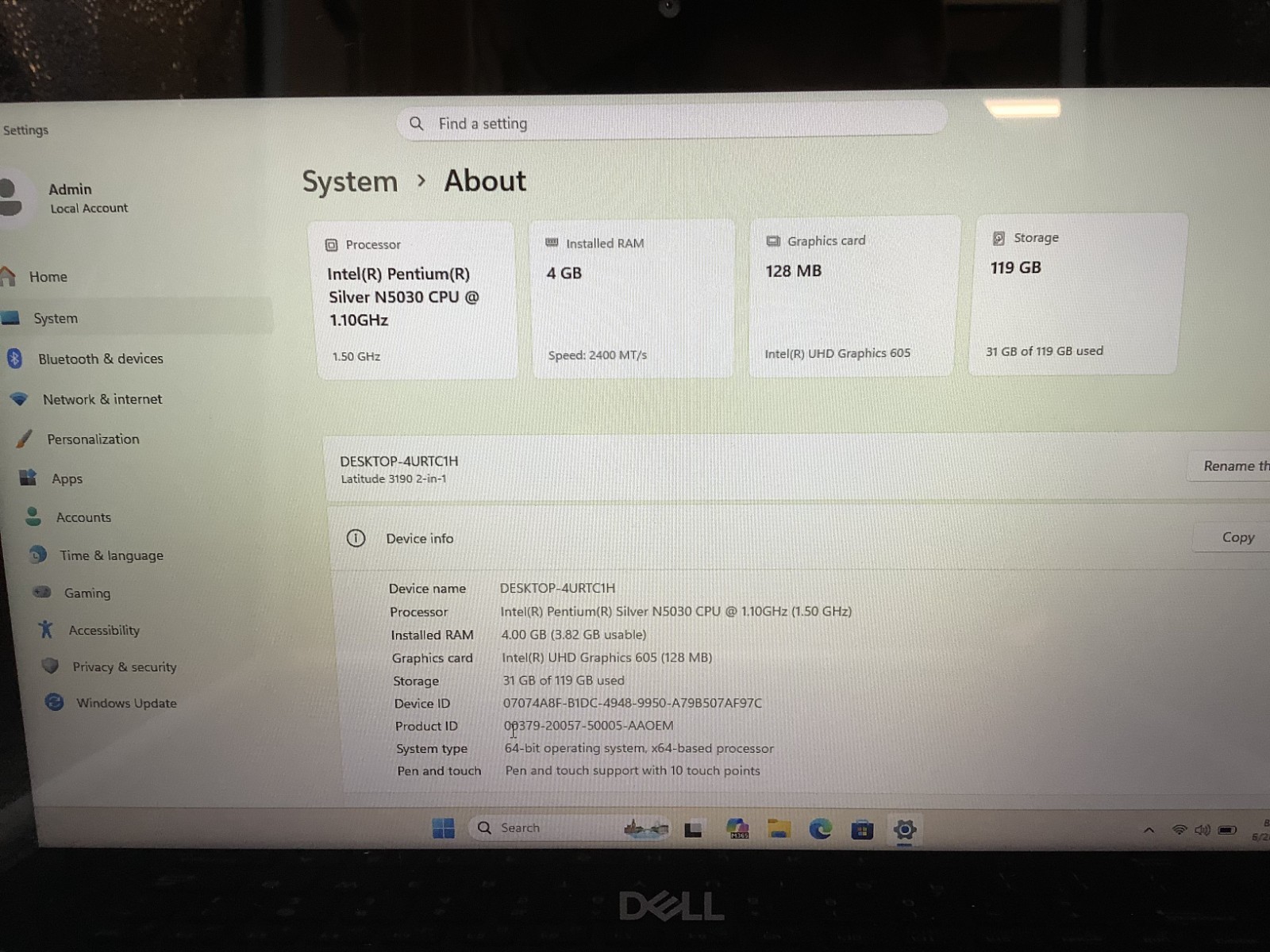Click '64-bit operating system, x64-based processor' text
This screenshot has width=1270, height=952.
coord(639,748)
